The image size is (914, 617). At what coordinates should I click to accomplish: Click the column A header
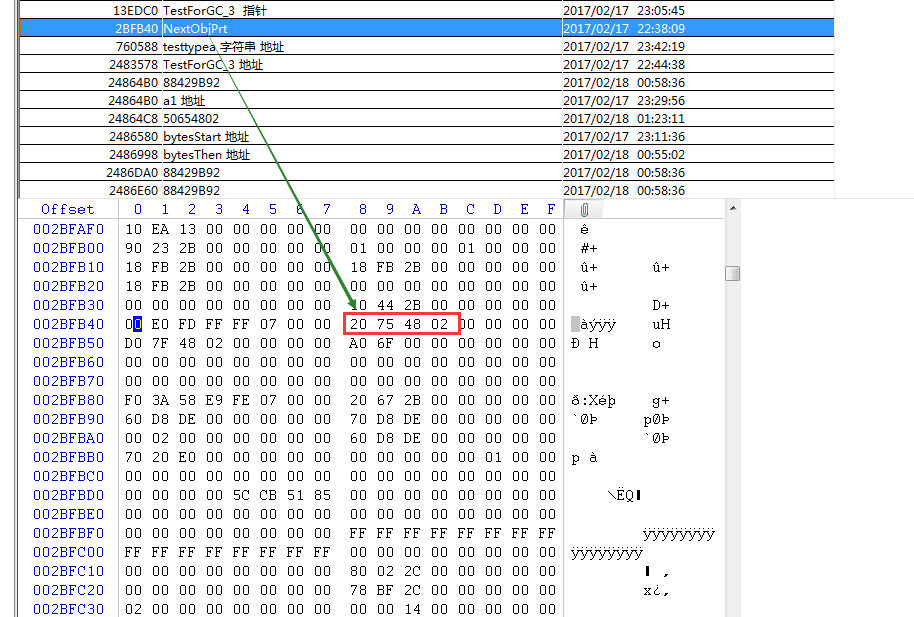pyautogui.click(x=416, y=209)
